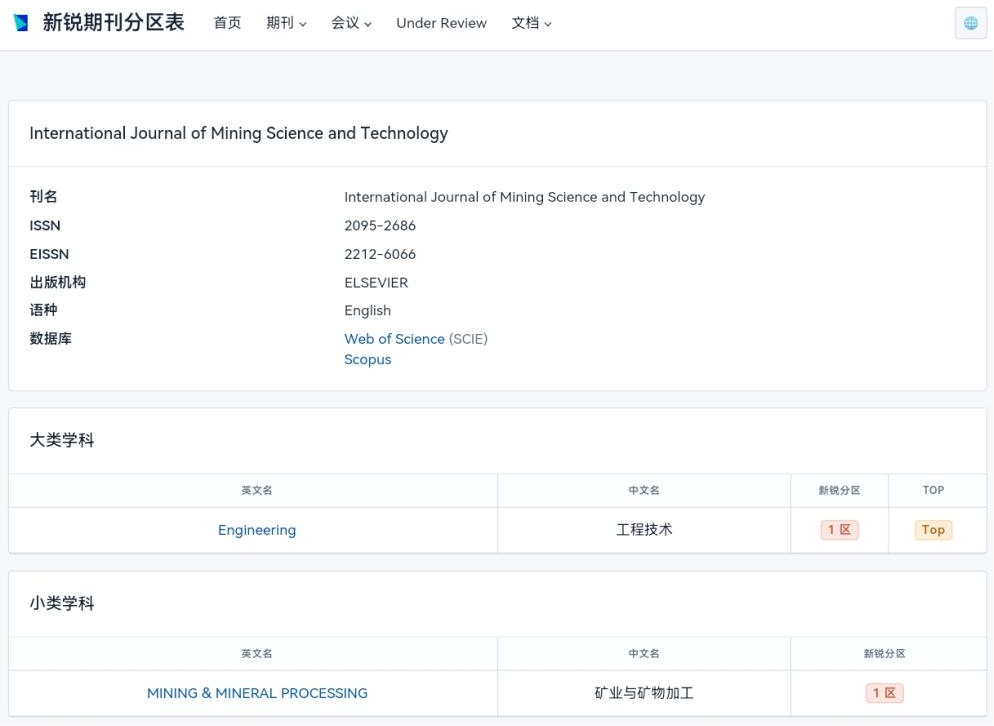Open the Under Review page
This screenshot has height=726, width=994.
(x=441, y=23)
